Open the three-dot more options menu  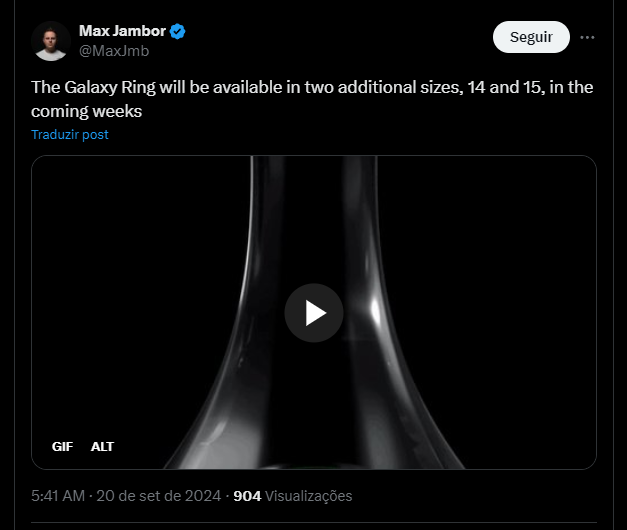(587, 37)
